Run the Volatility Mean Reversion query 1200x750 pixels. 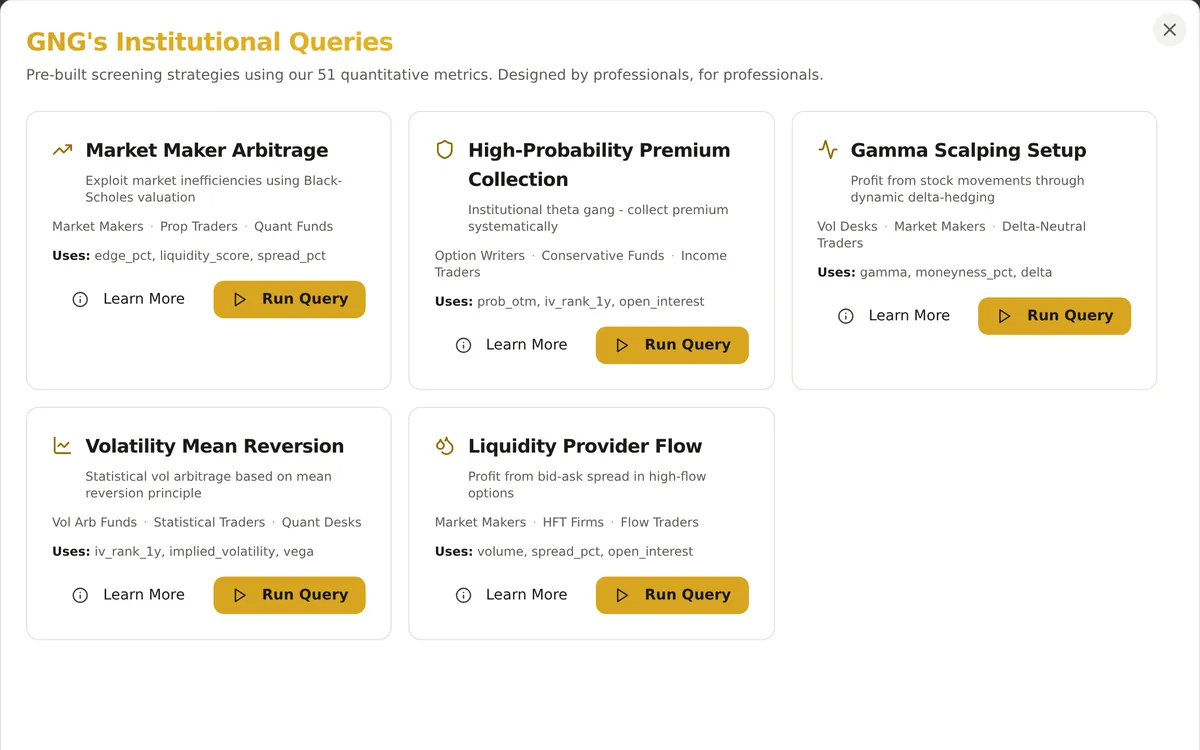(289, 595)
